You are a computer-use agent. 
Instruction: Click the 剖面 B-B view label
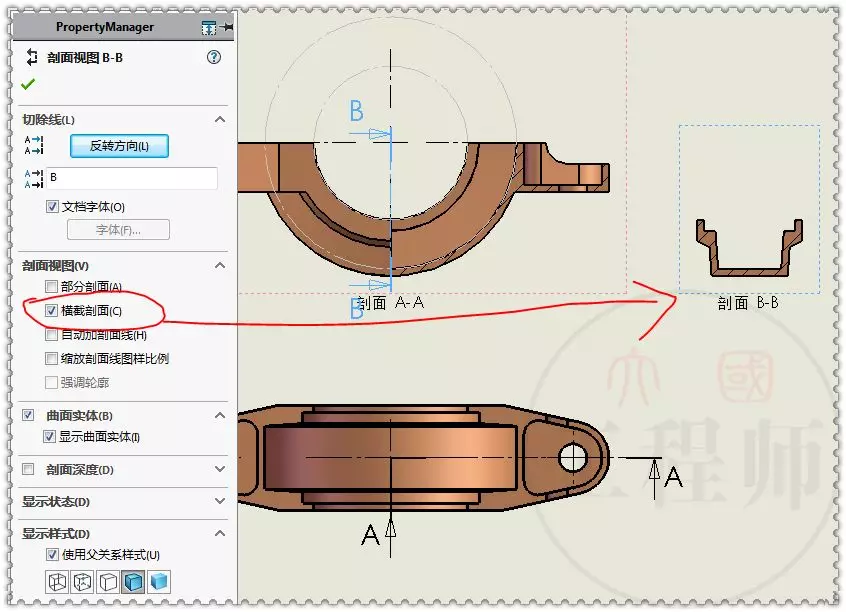[x=748, y=303]
